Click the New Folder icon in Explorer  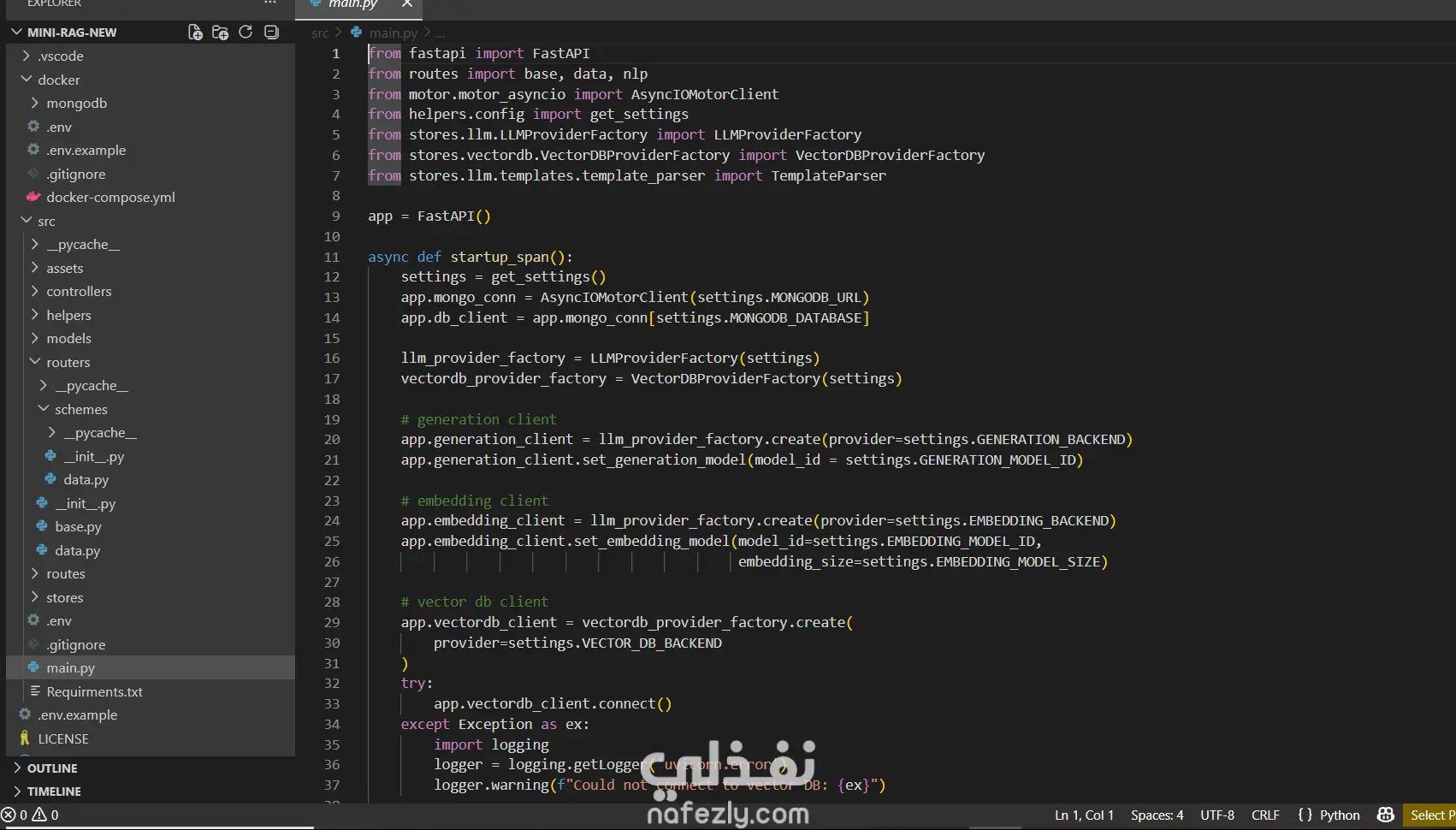pos(220,33)
